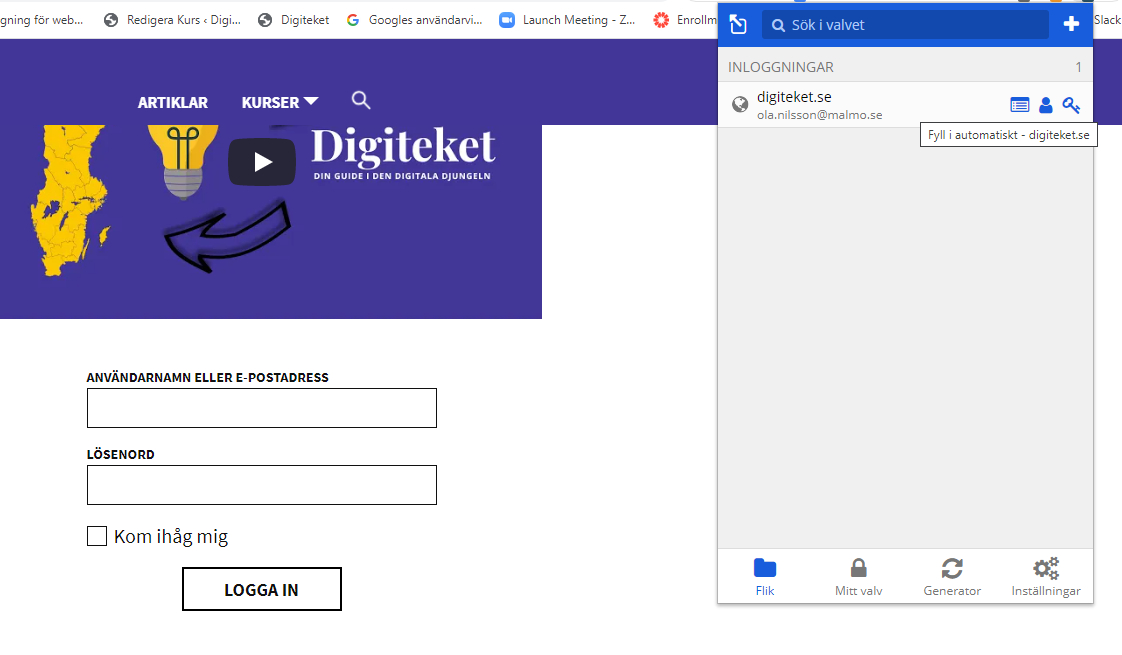Open the Inställningar tab
The image size is (1122, 655).
pos(1046,577)
